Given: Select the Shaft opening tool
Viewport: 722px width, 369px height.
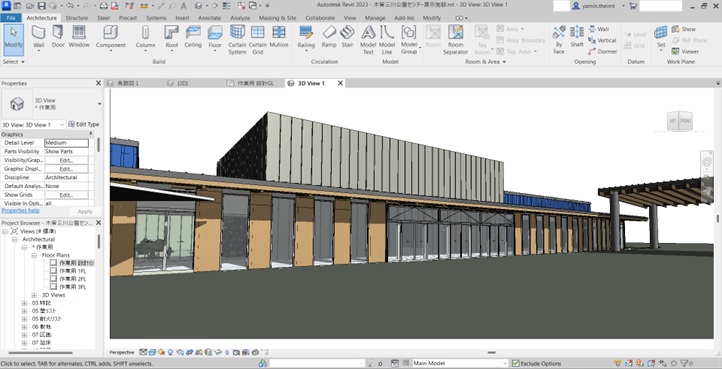Looking at the screenshot, I should (x=576, y=37).
